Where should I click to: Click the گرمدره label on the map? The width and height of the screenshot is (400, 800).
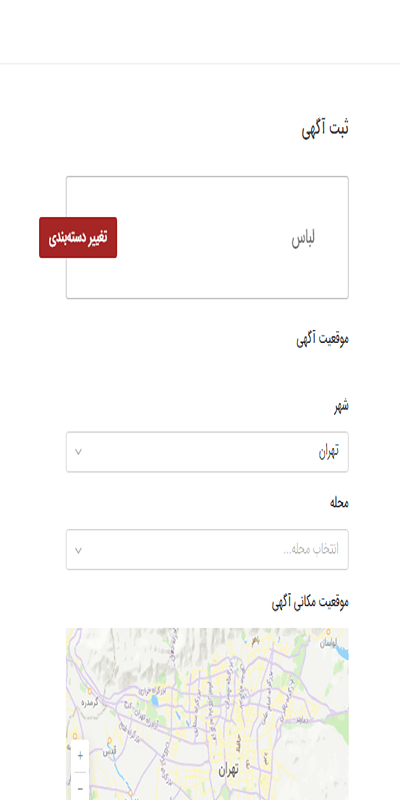(x=89, y=703)
